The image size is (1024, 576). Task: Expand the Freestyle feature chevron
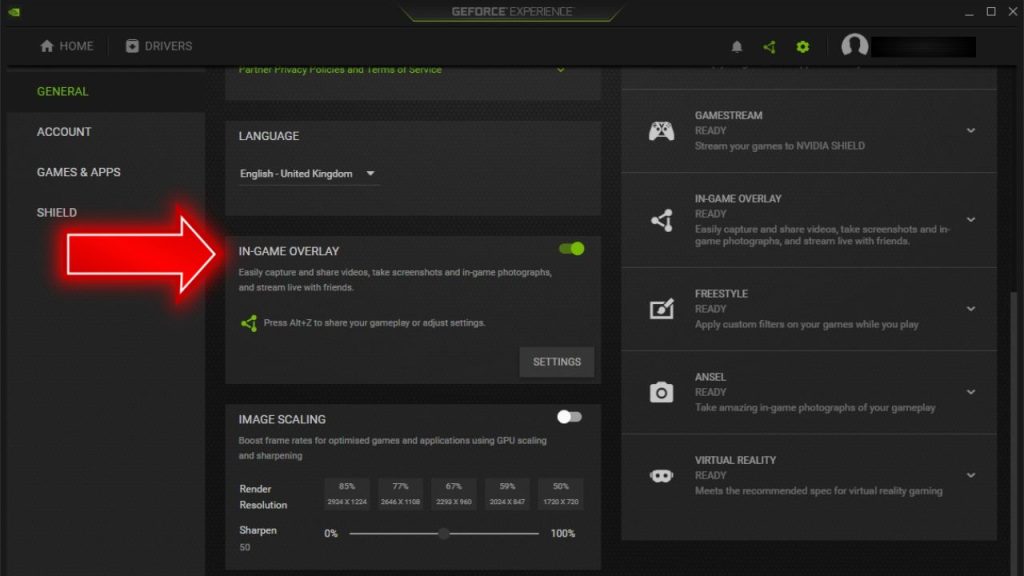pyautogui.click(x=971, y=309)
